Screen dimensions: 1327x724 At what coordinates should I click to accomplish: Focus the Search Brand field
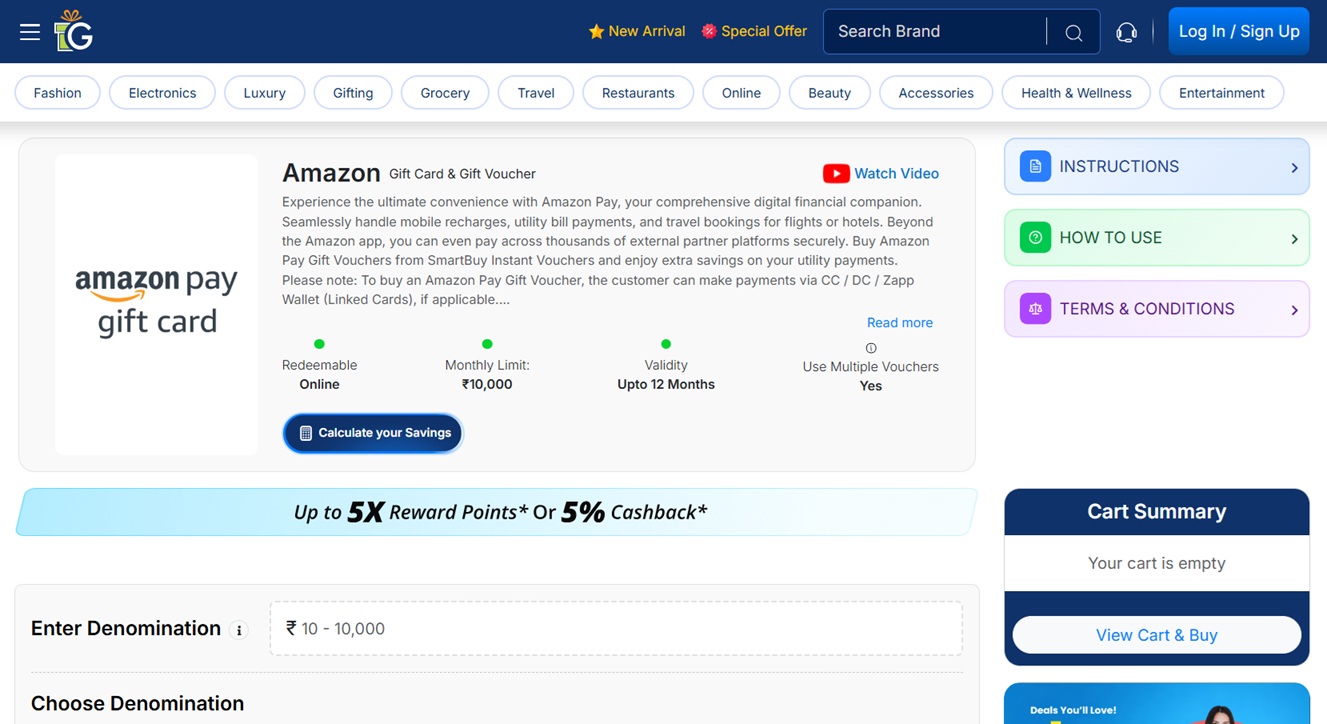point(935,32)
